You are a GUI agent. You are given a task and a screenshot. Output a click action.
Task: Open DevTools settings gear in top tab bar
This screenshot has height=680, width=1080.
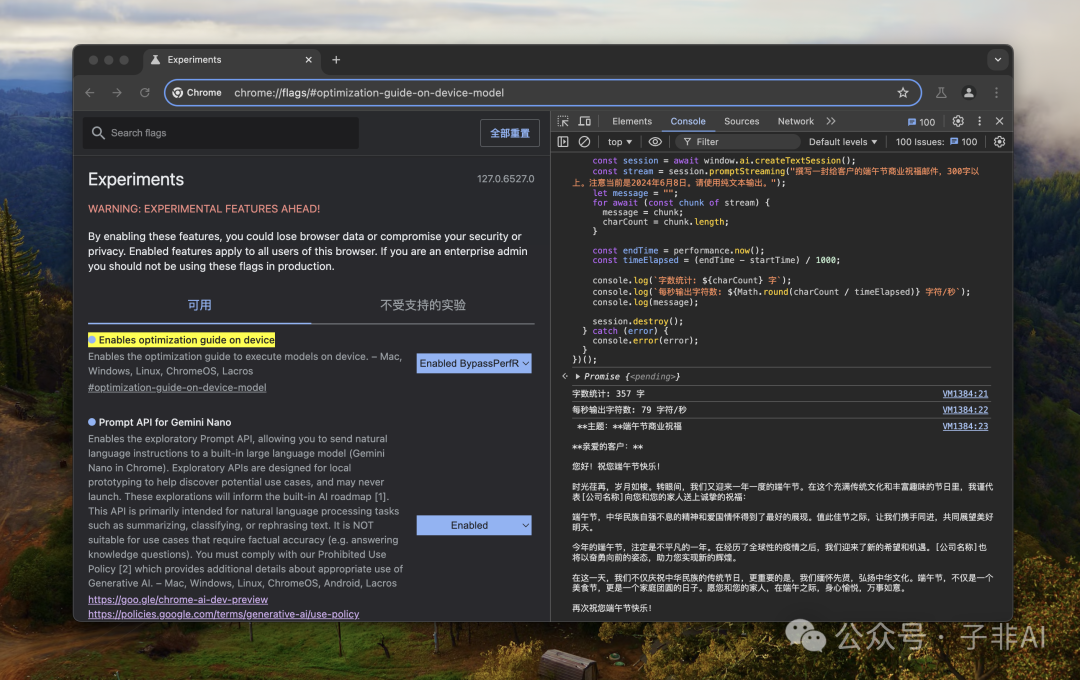(x=958, y=121)
